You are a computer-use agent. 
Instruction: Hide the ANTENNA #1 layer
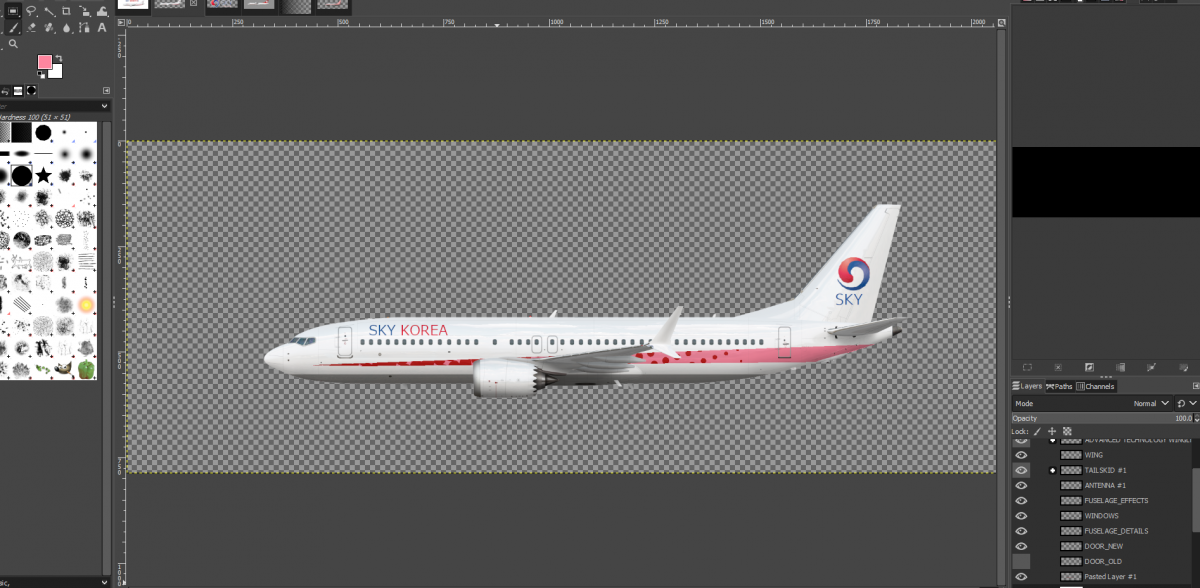point(1021,485)
